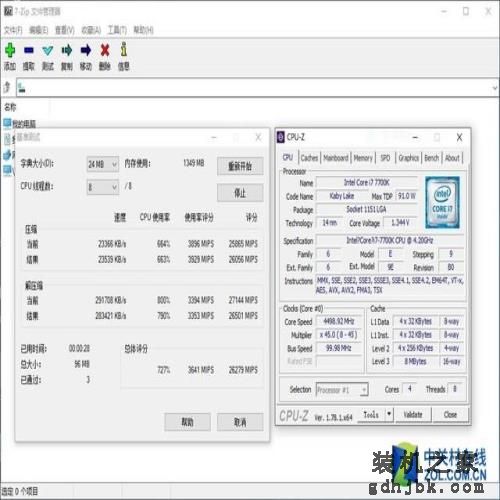
Task: Open the Tools (工具) menu in 7-Zip
Action: coord(117,30)
